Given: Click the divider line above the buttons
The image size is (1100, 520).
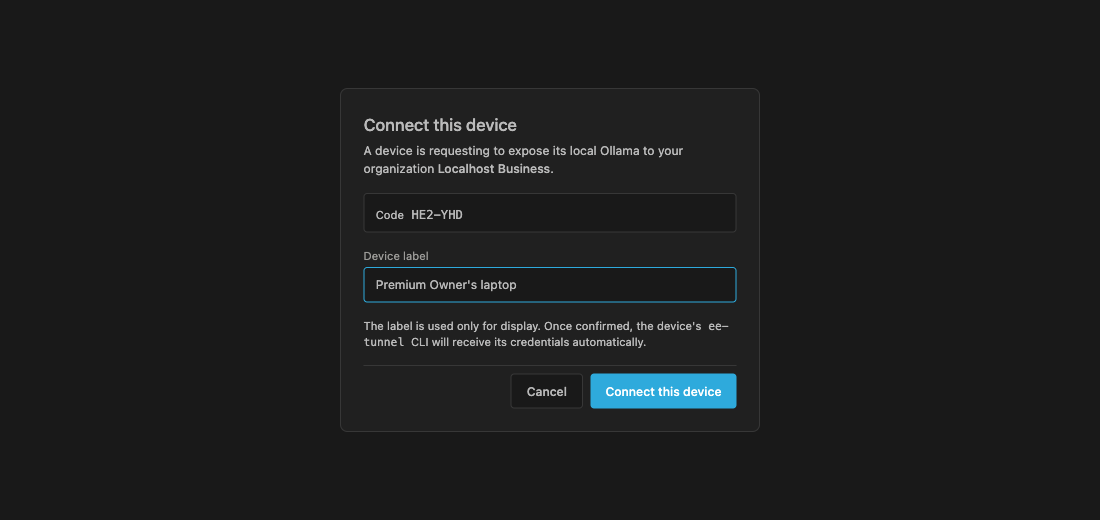Looking at the screenshot, I should pos(550,366).
